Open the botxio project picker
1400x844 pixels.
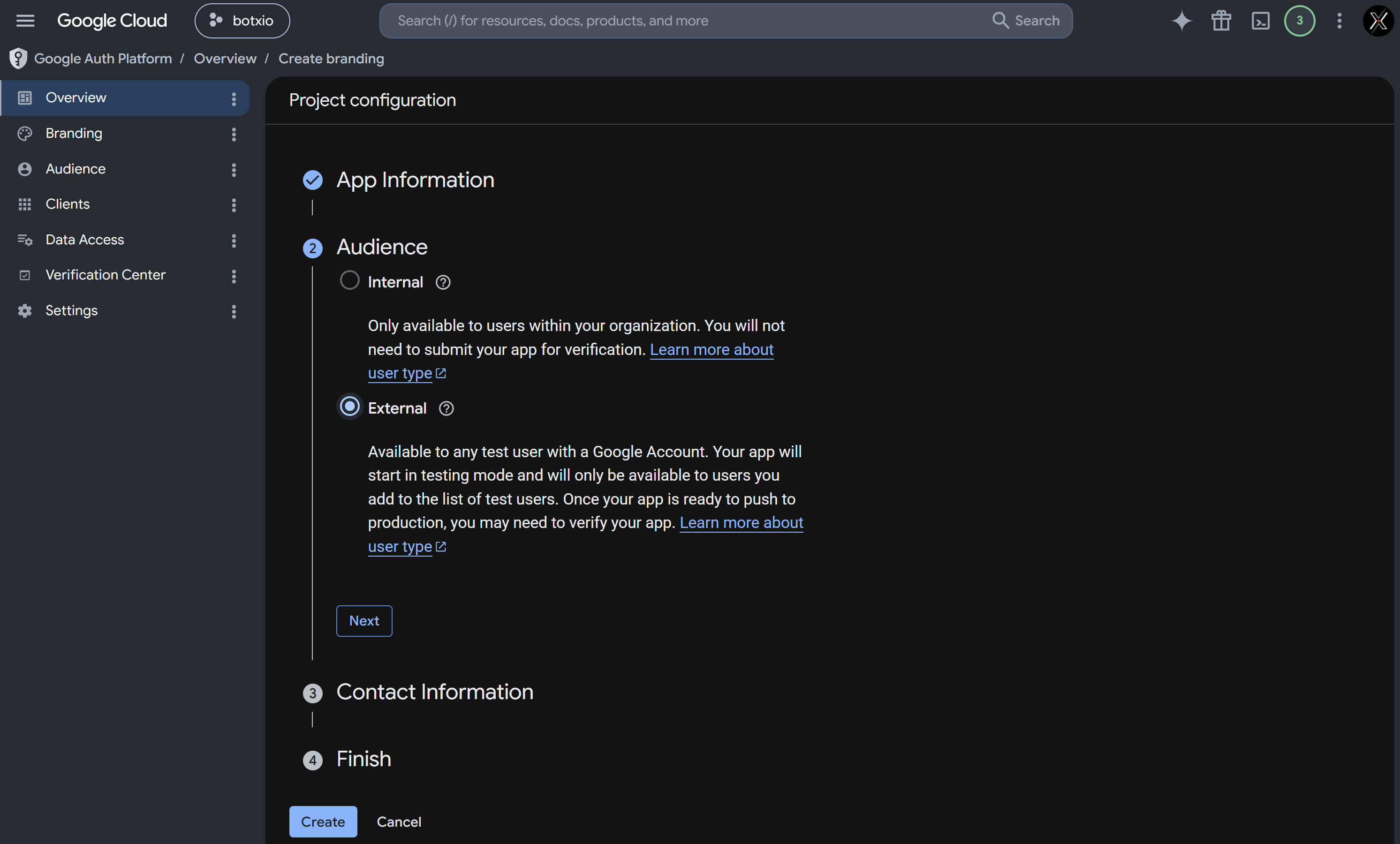pos(242,21)
